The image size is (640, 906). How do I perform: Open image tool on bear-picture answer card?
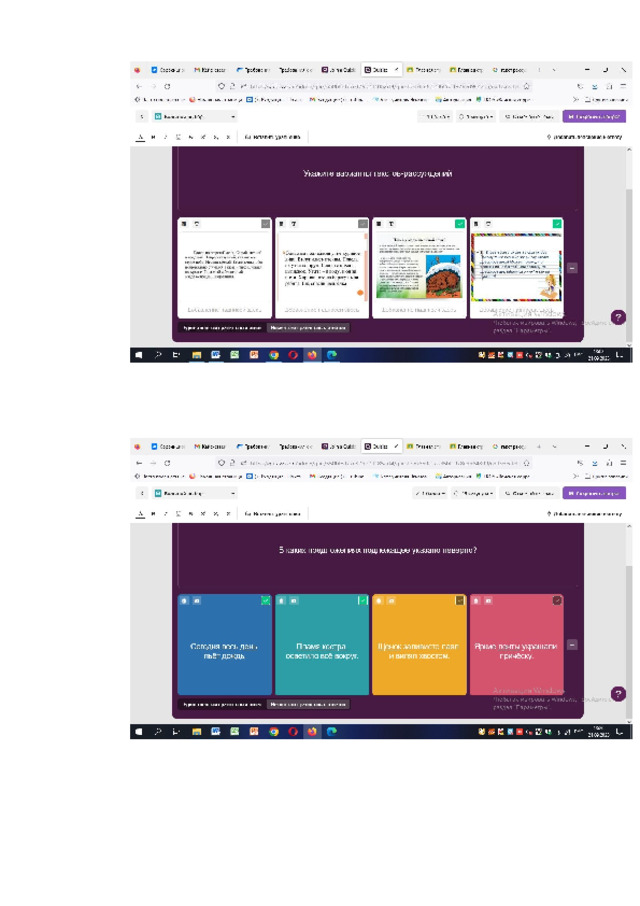coord(391,224)
